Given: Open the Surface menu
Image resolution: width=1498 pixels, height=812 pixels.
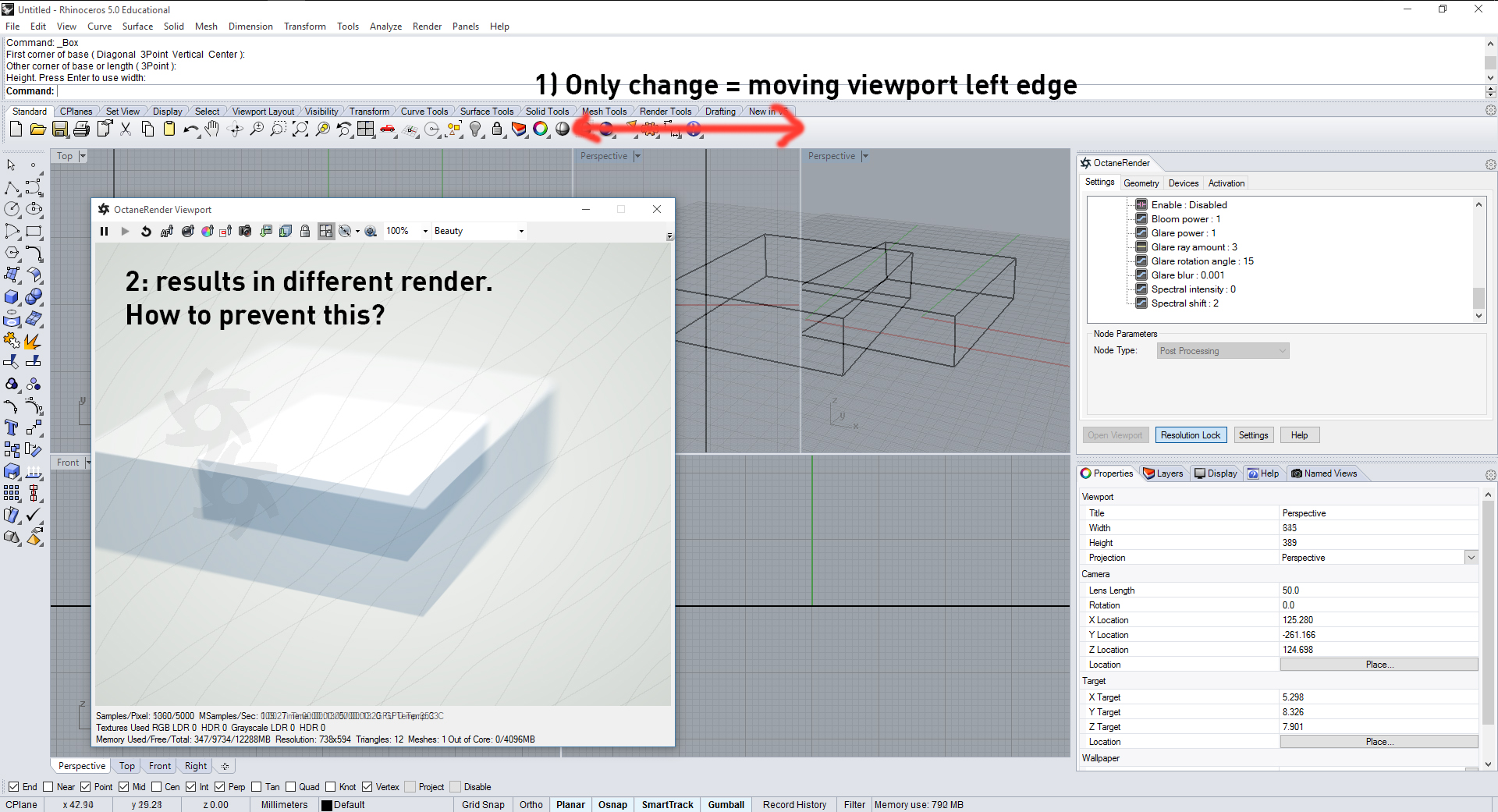Looking at the screenshot, I should tap(137, 27).
